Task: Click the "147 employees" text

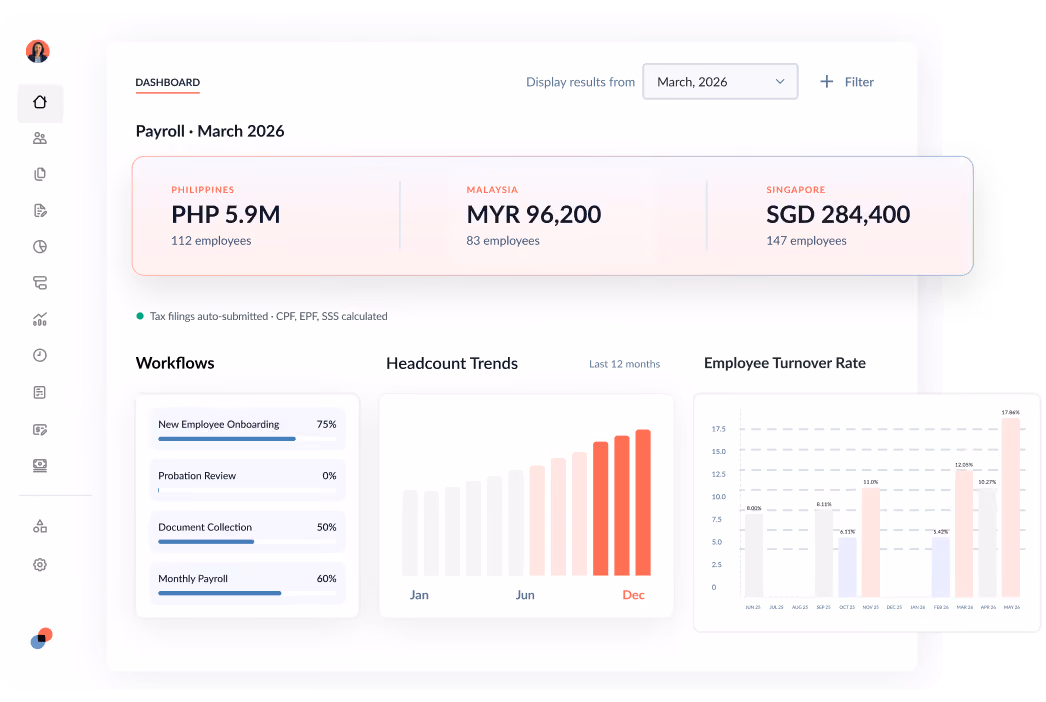Action: pyautogui.click(x=806, y=240)
